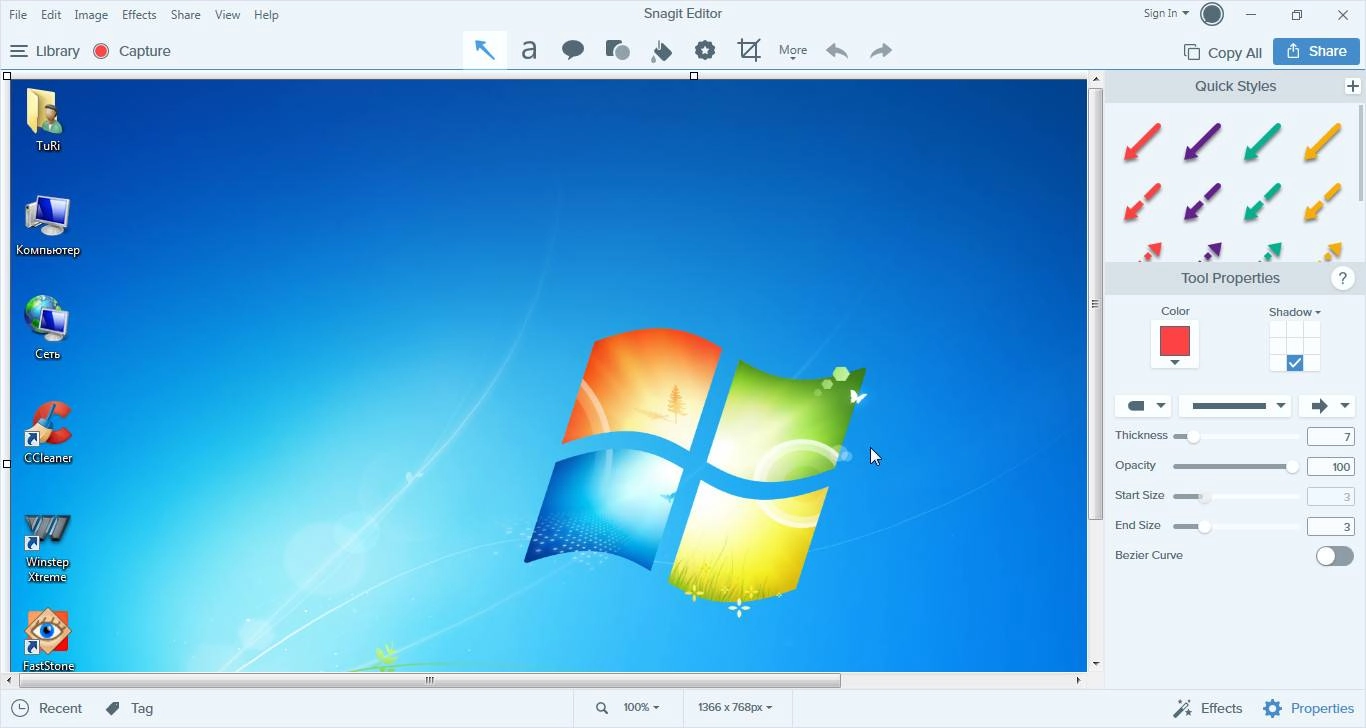Image resolution: width=1366 pixels, height=728 pixels.
Task: Click the FastStone desktop icon
Action: (x=48, y=640)
